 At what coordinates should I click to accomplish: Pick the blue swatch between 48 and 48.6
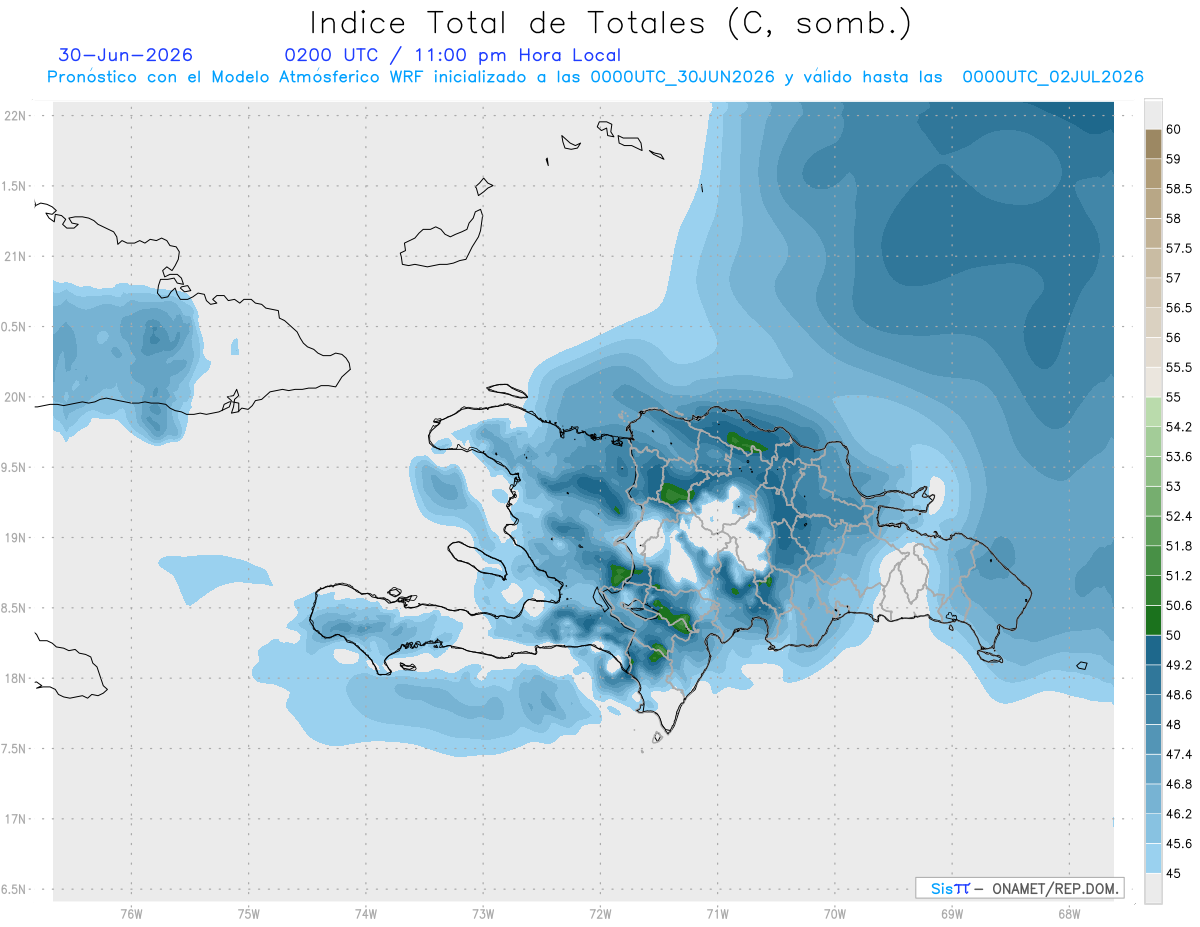point(1153,710)
